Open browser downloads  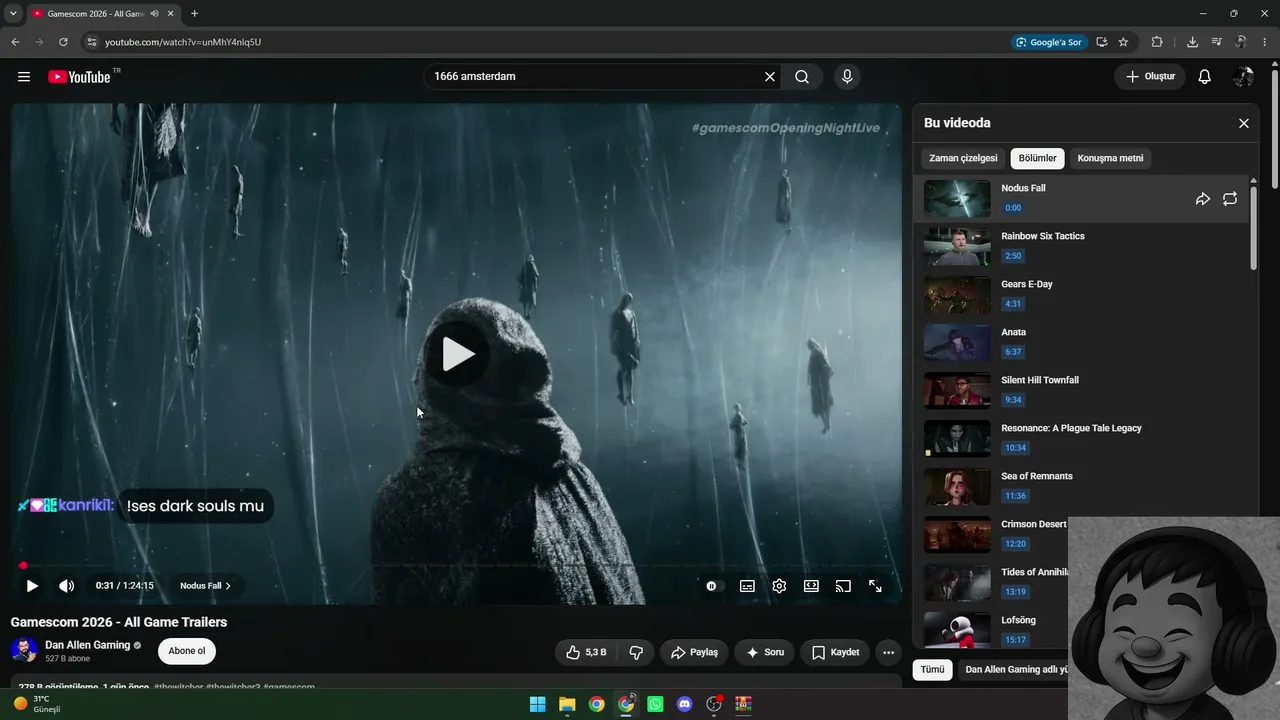tap(1192, 42)
